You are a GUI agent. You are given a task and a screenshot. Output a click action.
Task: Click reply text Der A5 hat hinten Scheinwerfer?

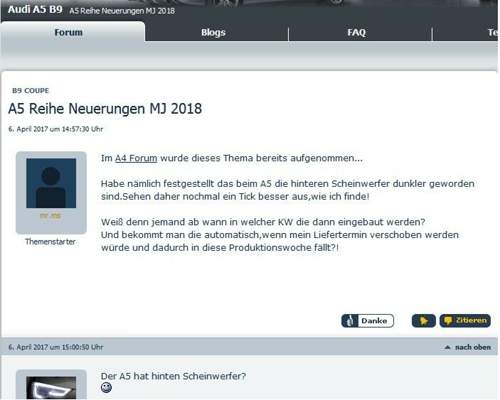(x=173, y=376)
